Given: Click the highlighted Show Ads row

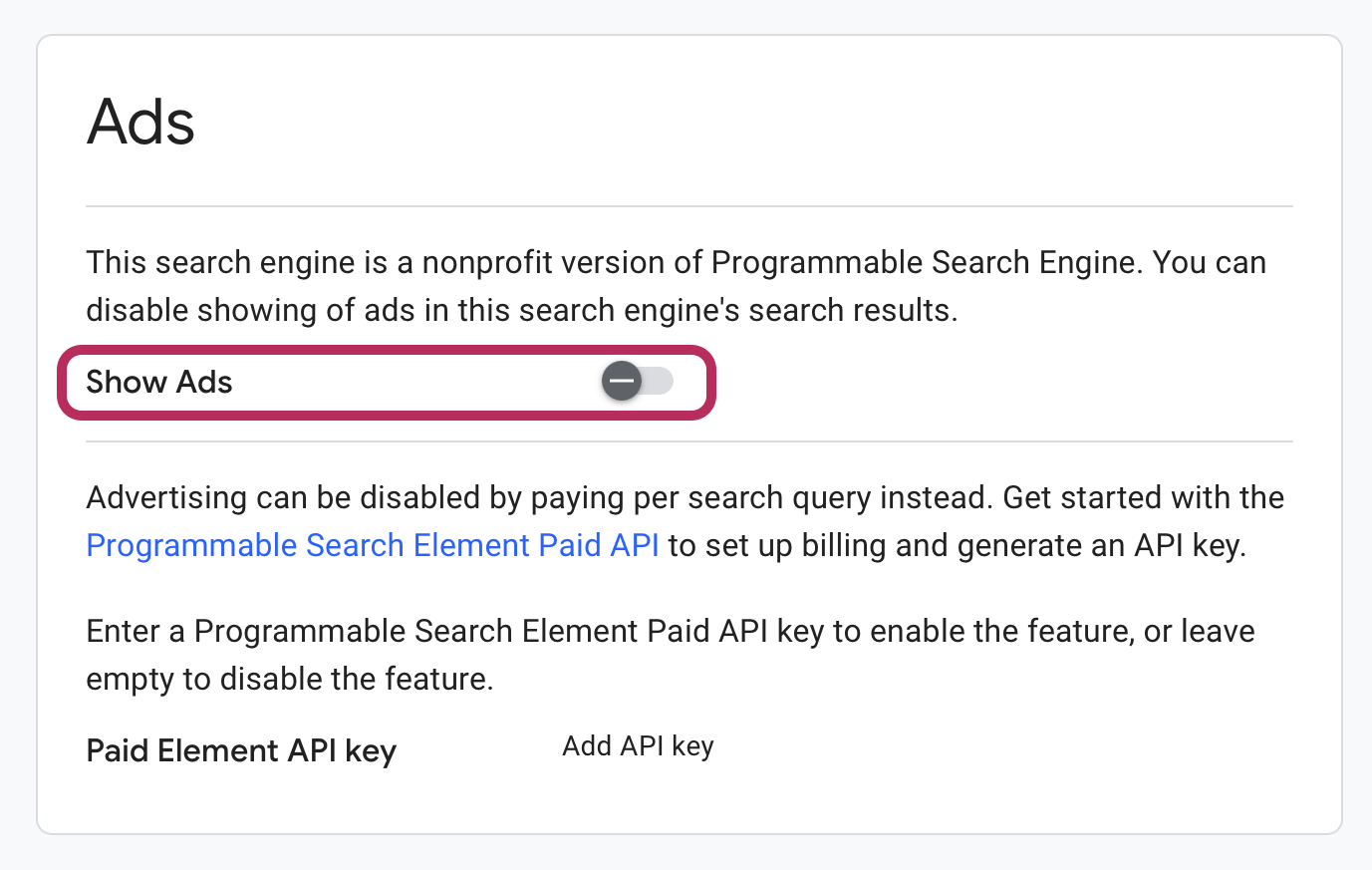Looking at the screenshot, I should click(x=386, y=382).
